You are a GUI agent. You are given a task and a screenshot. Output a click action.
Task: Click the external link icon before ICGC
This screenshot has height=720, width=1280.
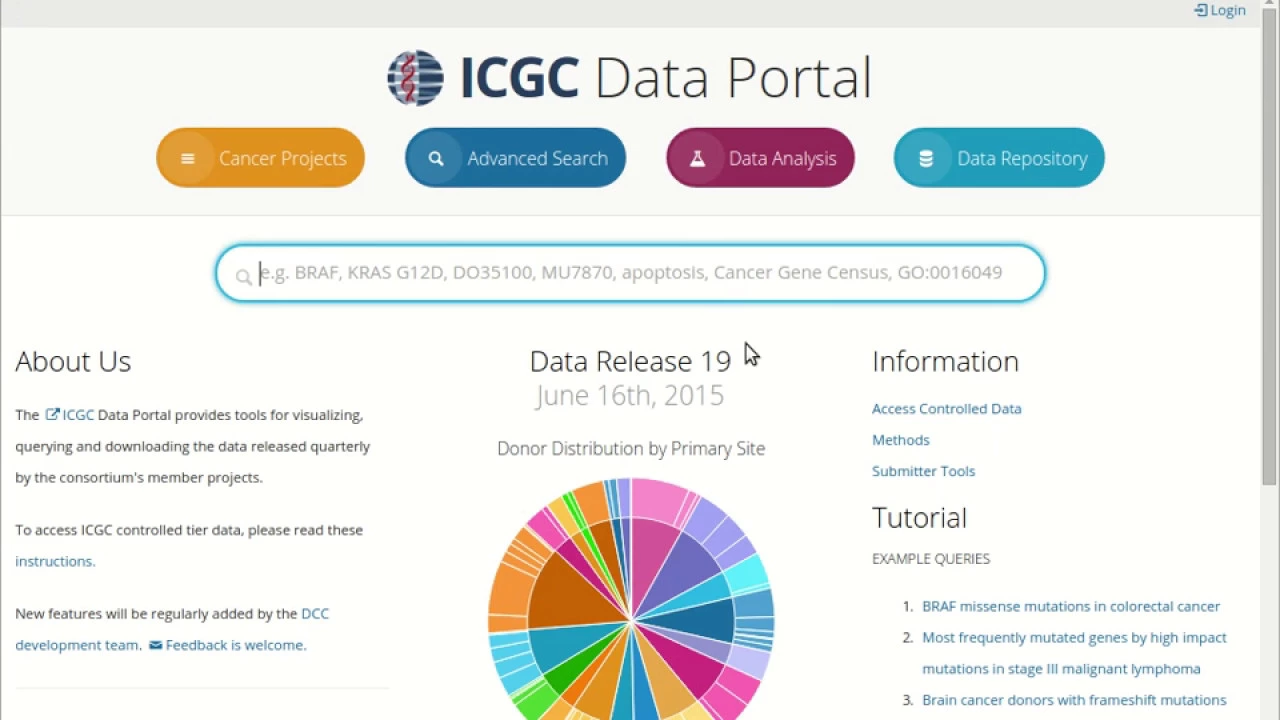coord(52,414)
